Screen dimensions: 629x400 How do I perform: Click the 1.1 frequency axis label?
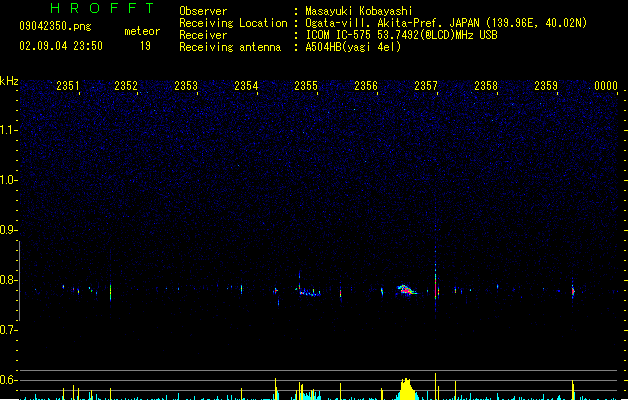point(8,130)
